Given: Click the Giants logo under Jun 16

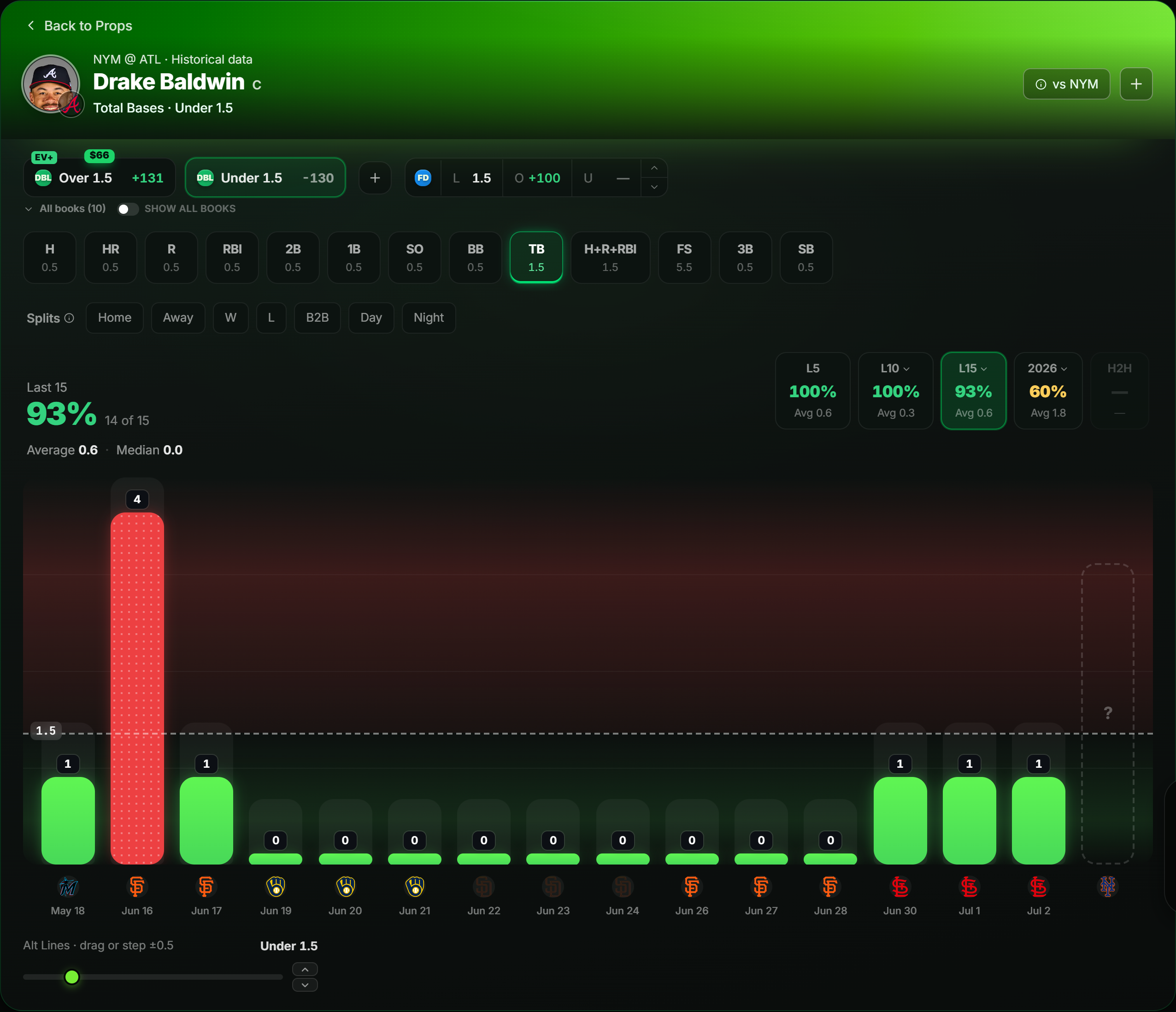Looking at the screenshot, I should pyautogui.click(x=137, y=887).
